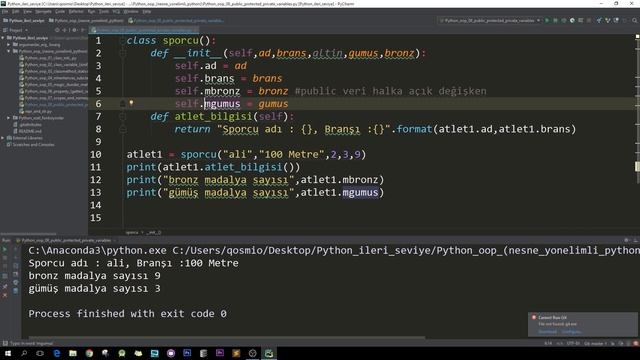Click line number 10 in gutter
The height and width of the screenshot is (360, 640).
[96, 154]
